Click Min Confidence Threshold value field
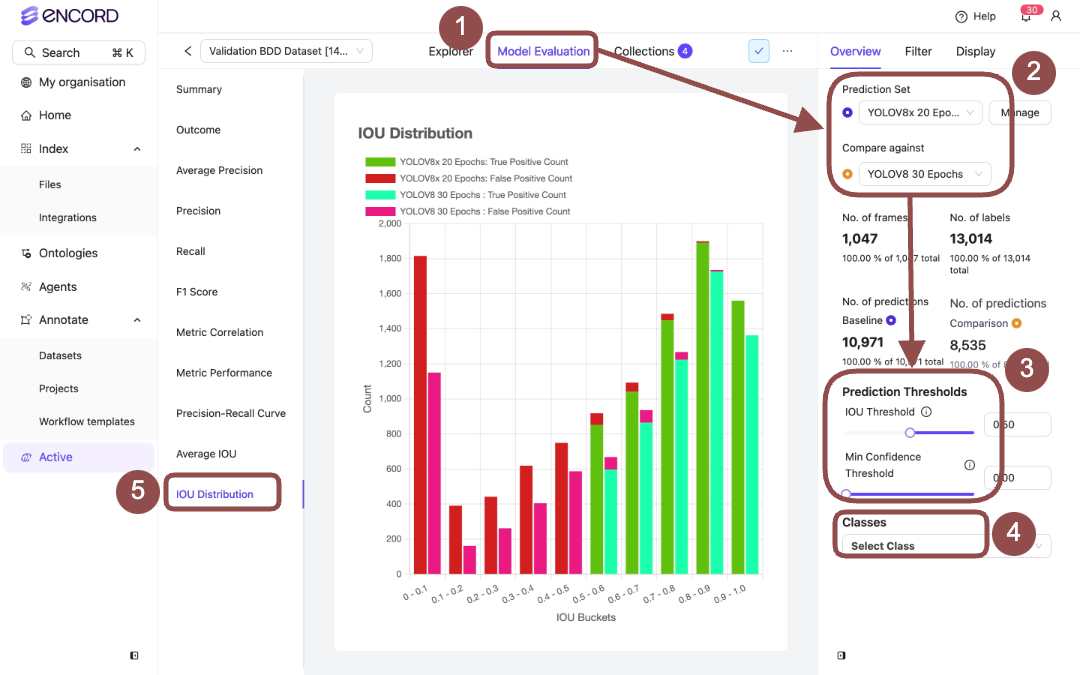The width and height of the screenshot is (1080, 675). click(1017, 478)
